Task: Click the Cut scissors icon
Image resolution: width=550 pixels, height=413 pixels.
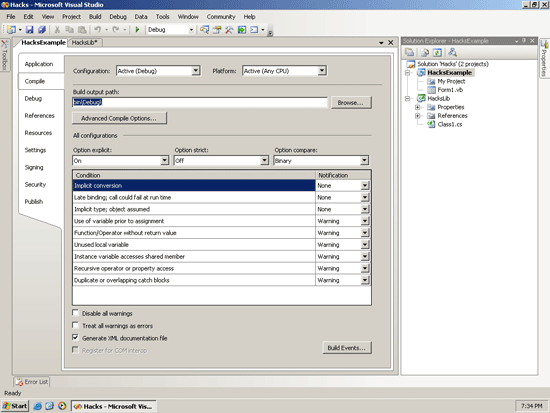Action: click(x=57, y=30)
